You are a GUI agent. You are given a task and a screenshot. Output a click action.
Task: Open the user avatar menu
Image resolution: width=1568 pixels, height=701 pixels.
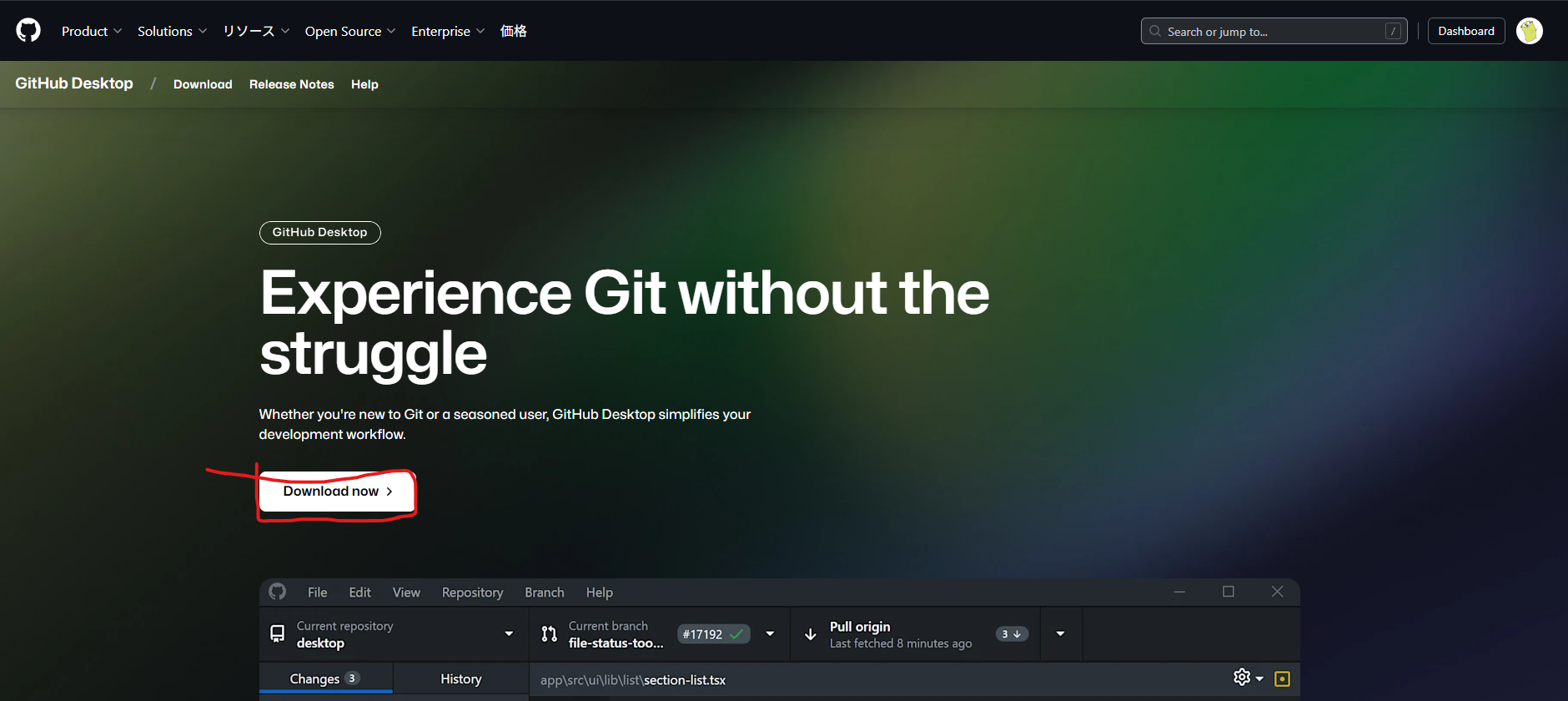tap(1530, 31)
